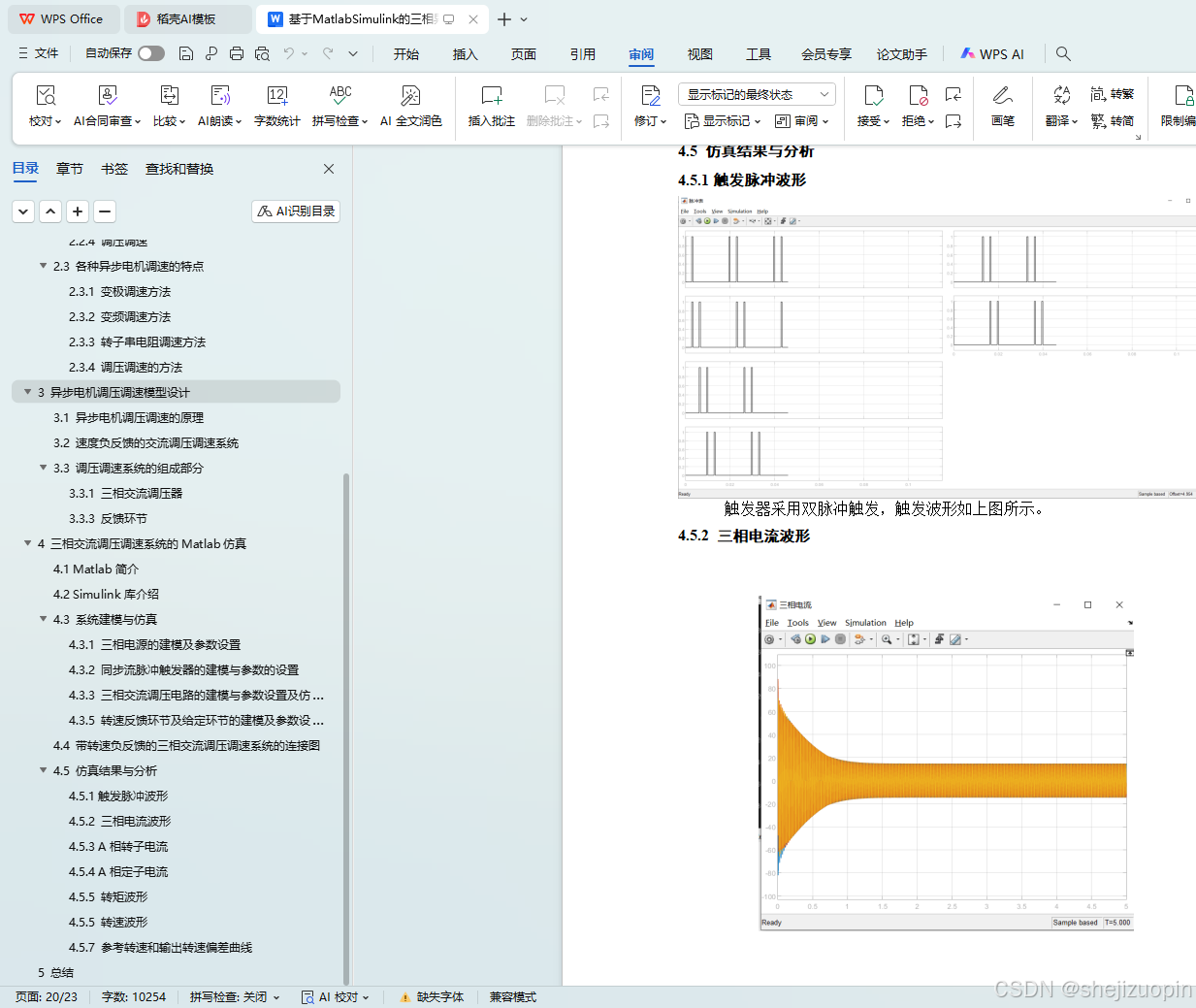Collapse the 3.3 调压调速系统的组成部分 node
The width and height of the screenshot is (1196, 1008).
[x=43, y=468]
